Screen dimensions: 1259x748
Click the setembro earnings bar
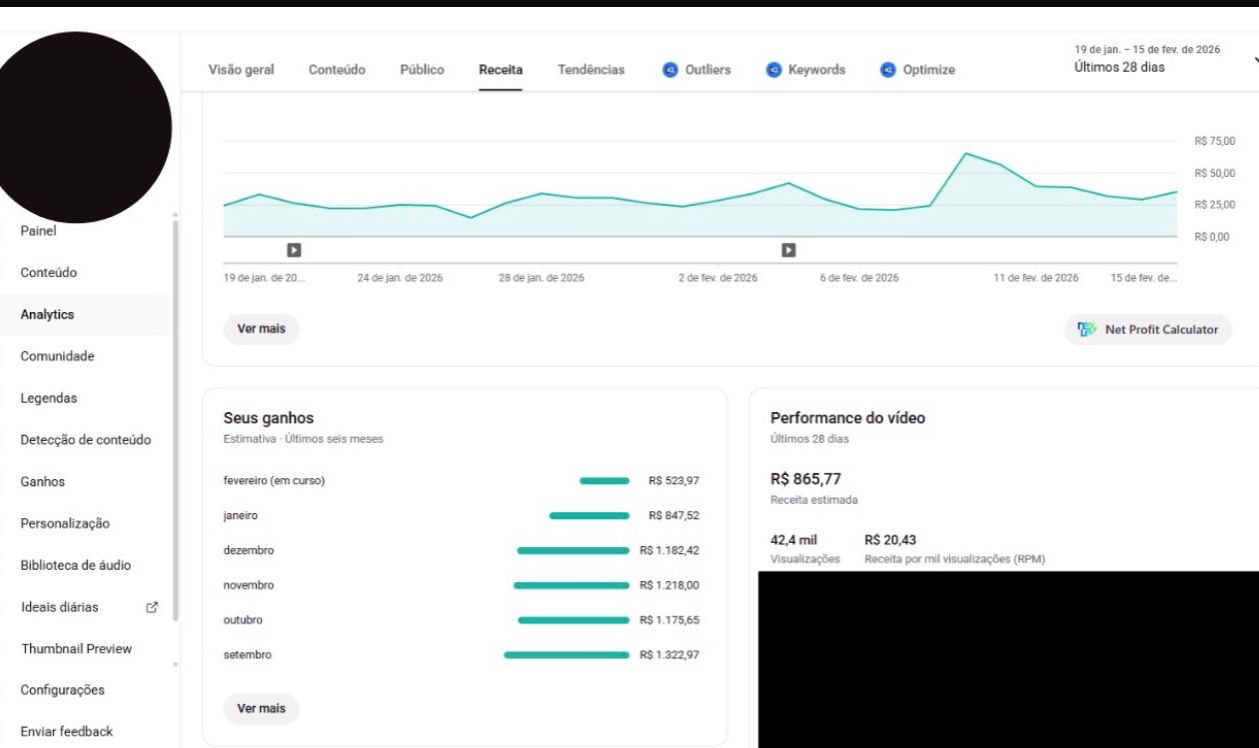click(567, 655)
